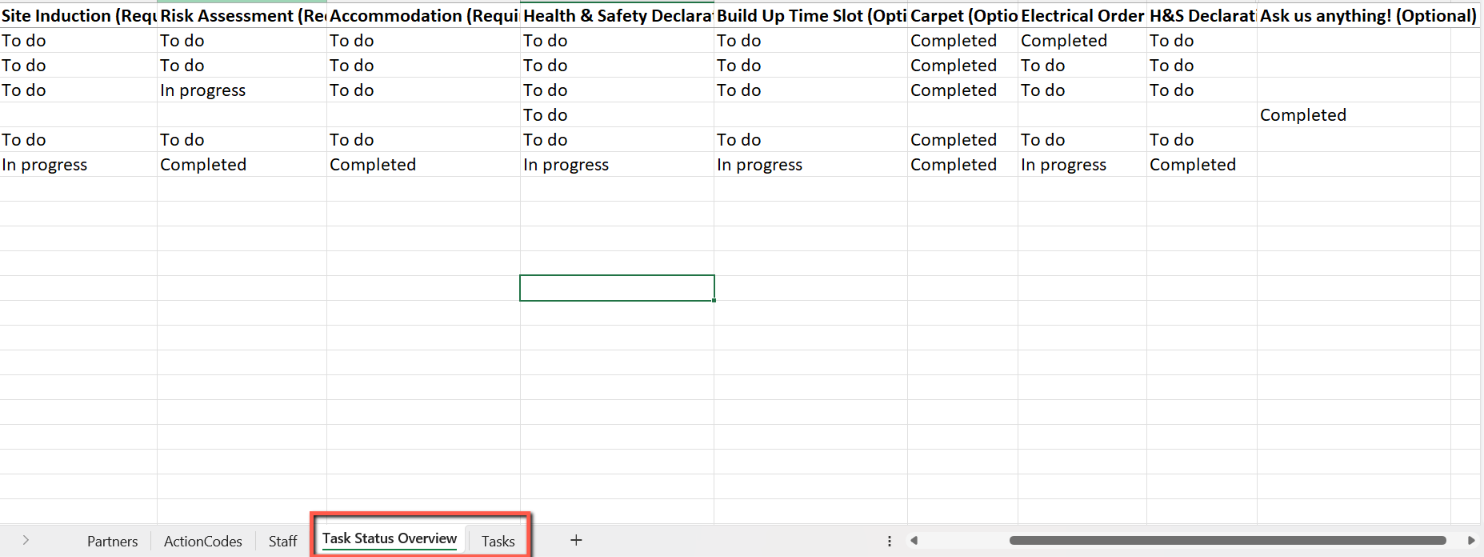Select Completed cell in last Risk Assessment row
1484x557 pixels.
coord(242,165)
